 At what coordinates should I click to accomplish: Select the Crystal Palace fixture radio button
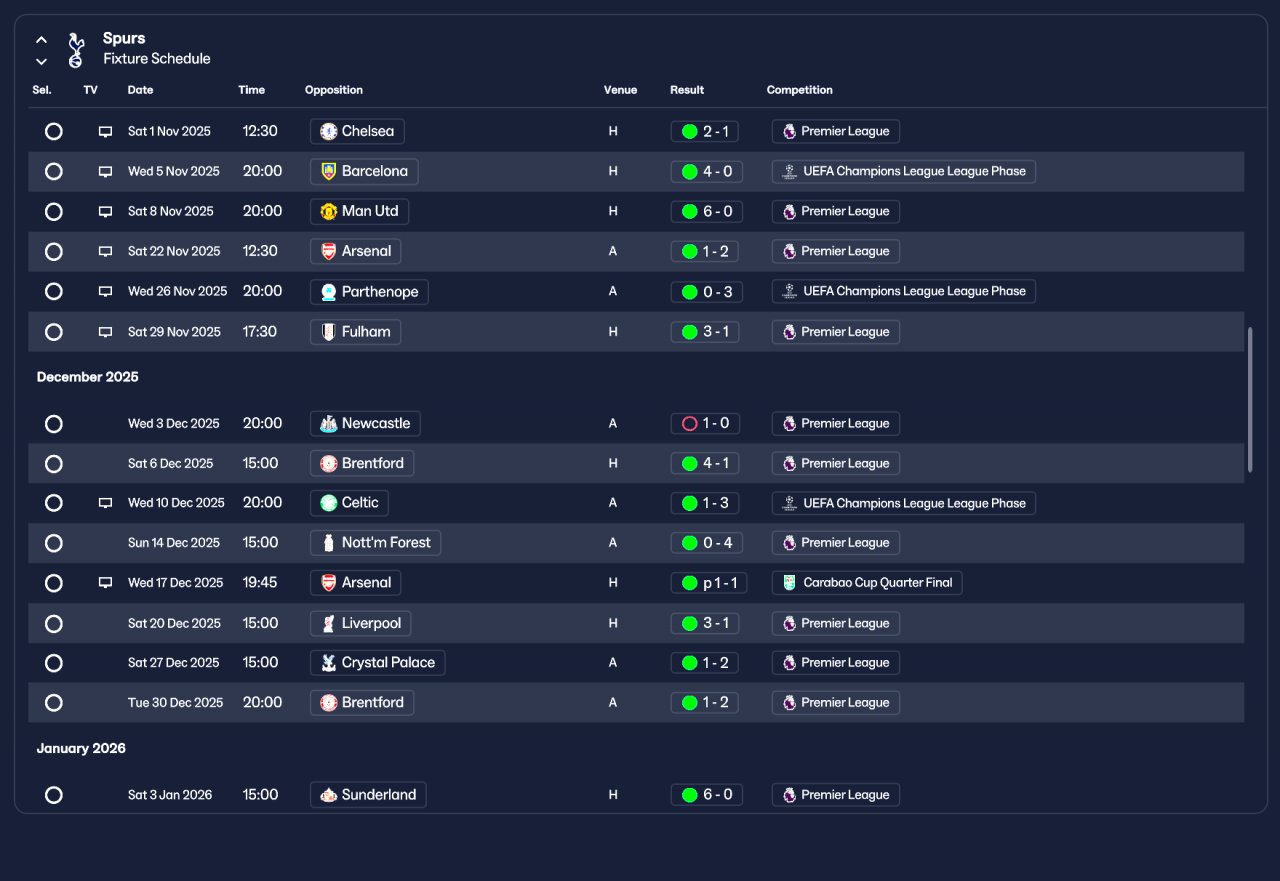pyautogui.click(x=54, y=663)
